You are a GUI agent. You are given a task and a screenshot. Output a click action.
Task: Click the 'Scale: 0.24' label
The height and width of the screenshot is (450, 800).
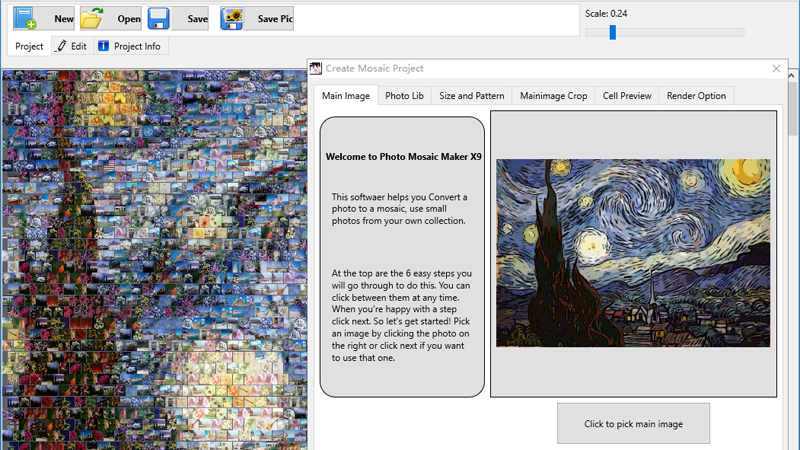pyautogui.click(x=606, y=14)
